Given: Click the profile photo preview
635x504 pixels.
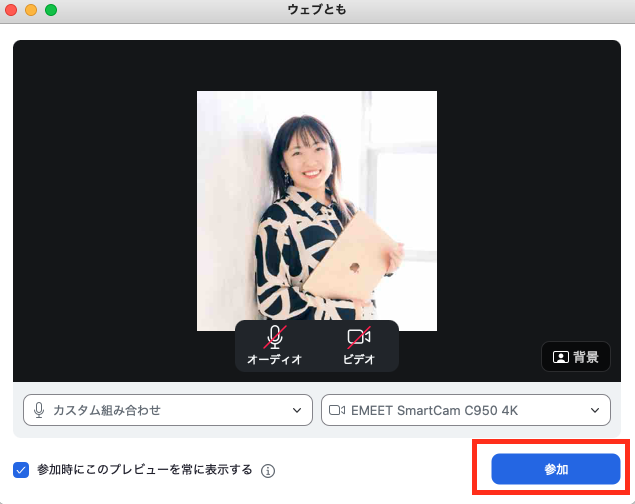Looking at the screenshot, I should 317,211.
